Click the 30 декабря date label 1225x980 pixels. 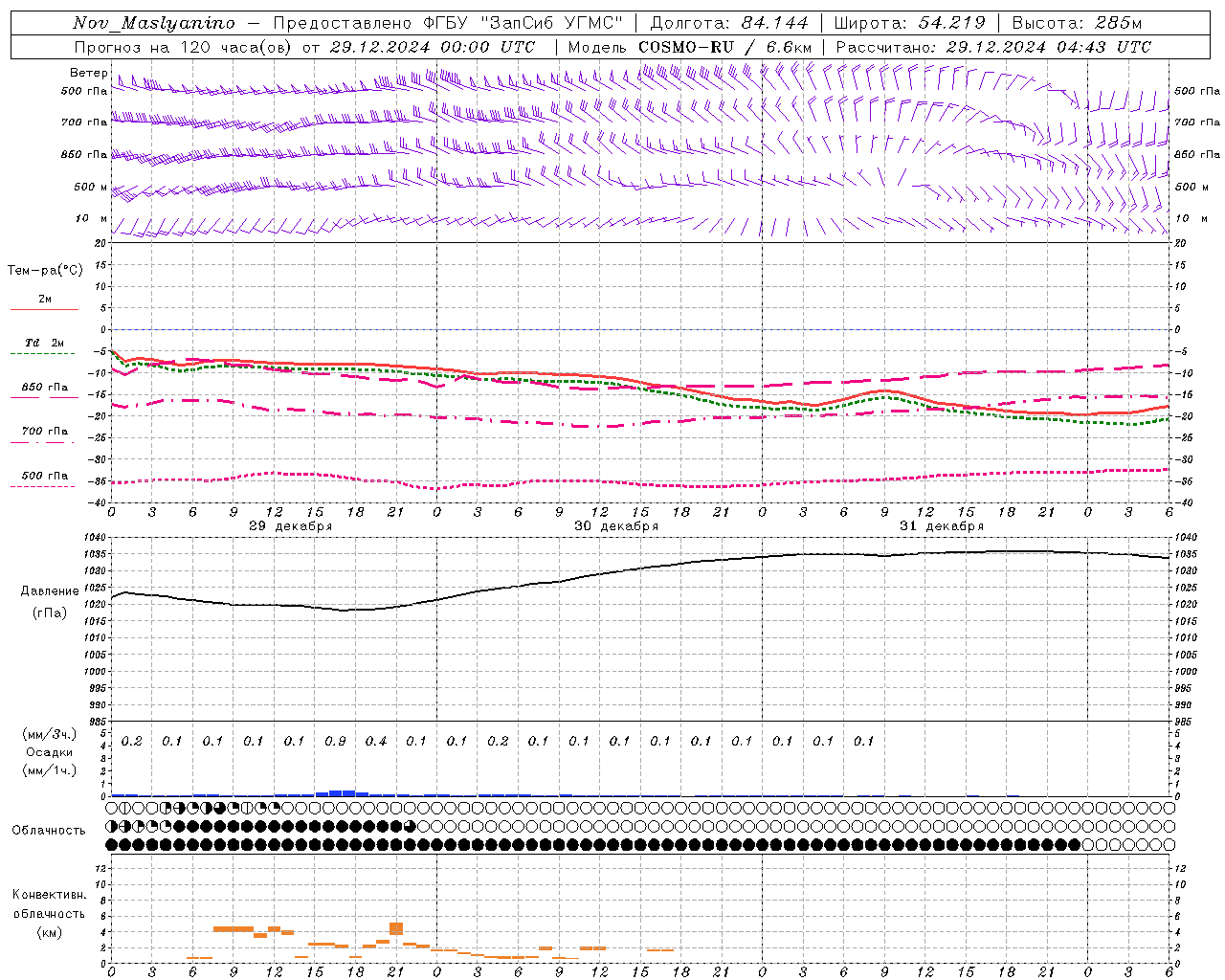click(x=616, y=526)
